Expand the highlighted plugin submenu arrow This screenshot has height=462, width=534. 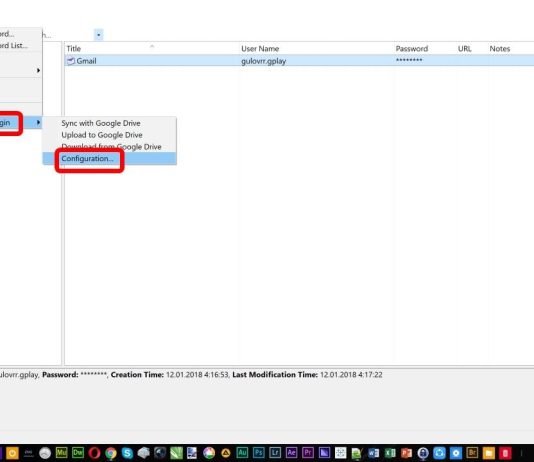38,122
